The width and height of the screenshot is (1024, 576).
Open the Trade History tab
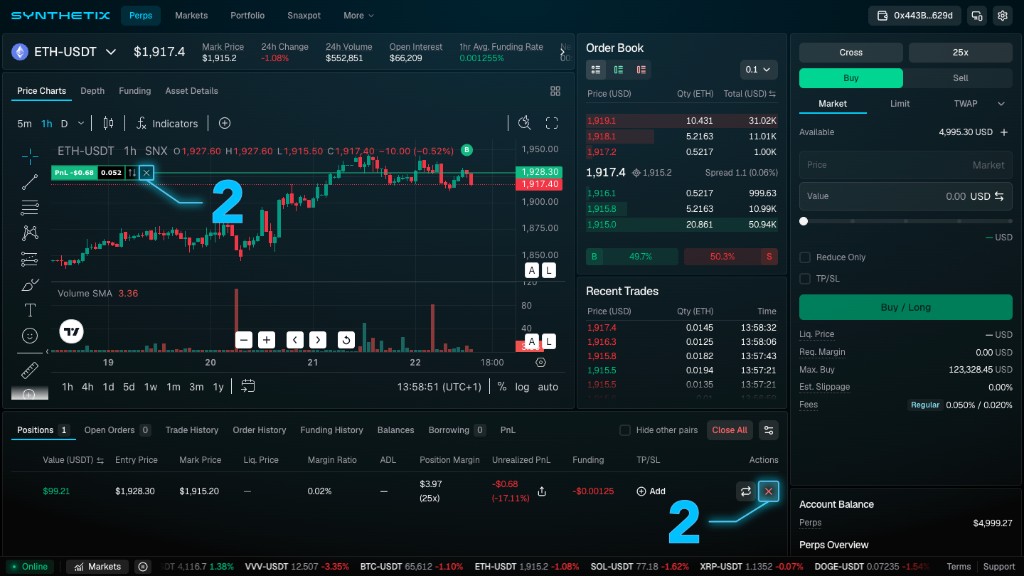[192, 430]
